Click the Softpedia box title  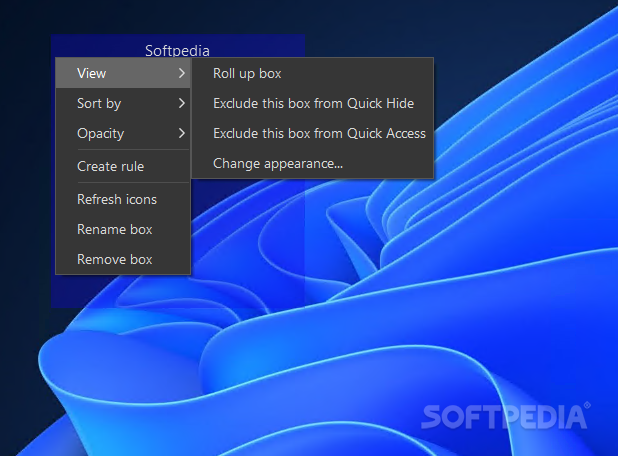[x=177, y=50]
